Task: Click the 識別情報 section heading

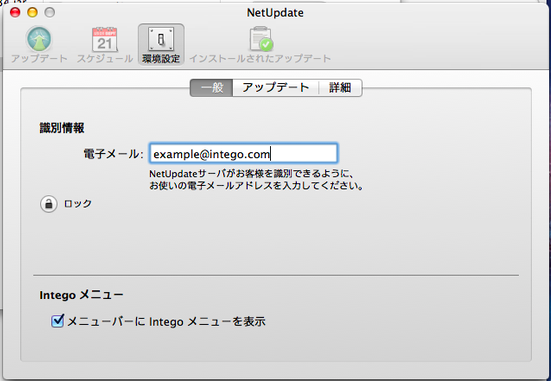Action: click(x=62, y=128)
